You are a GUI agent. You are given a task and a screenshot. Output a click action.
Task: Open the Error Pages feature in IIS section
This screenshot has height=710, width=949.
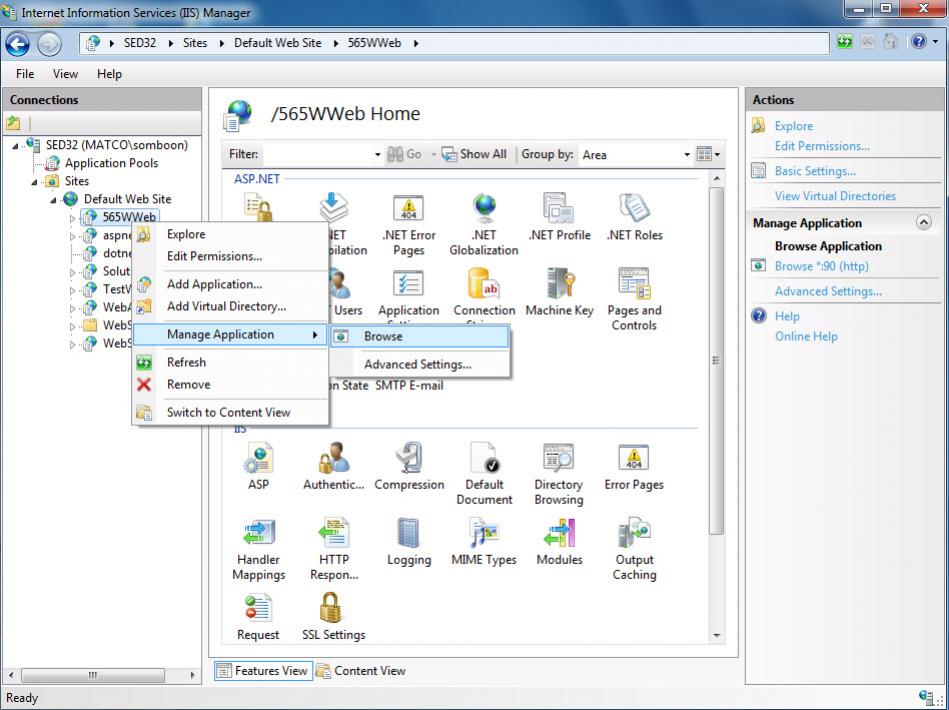point(634,467)
